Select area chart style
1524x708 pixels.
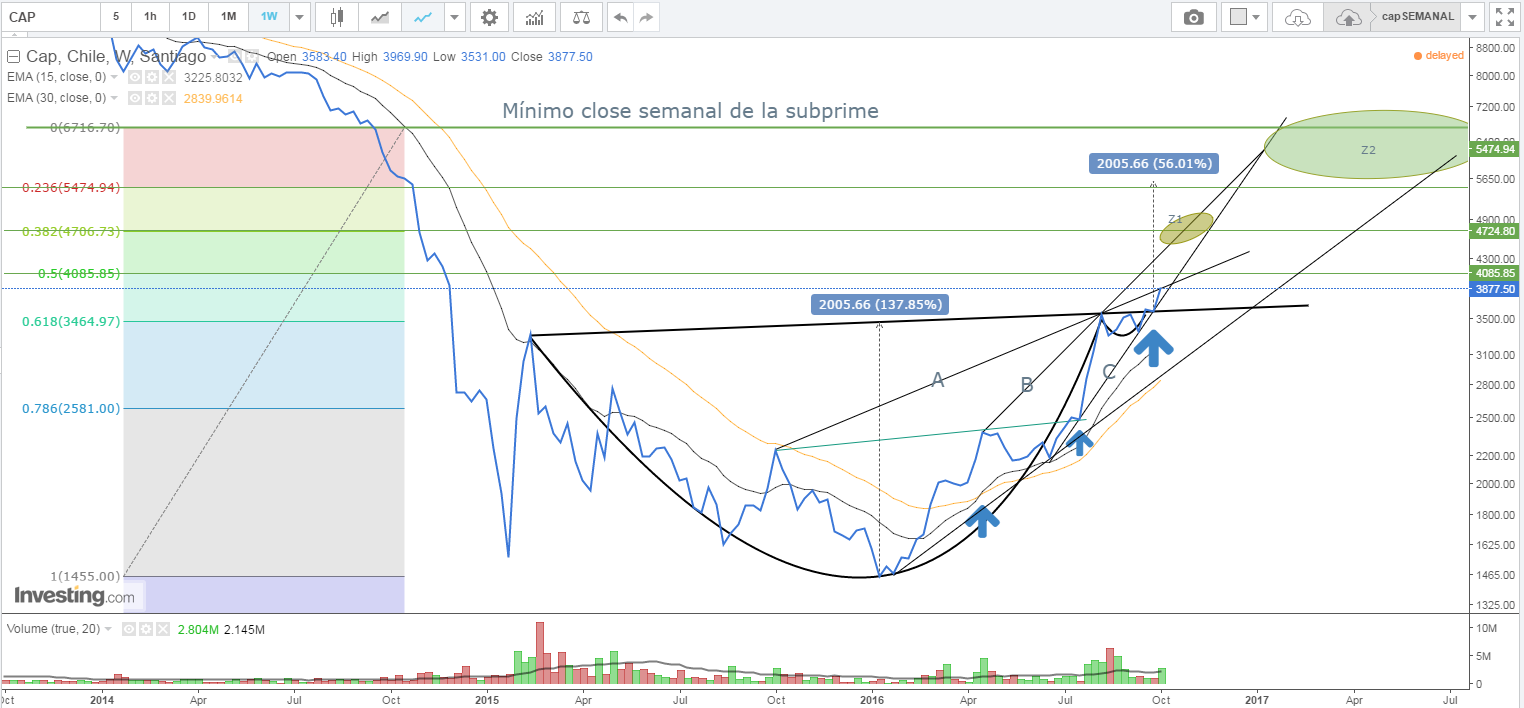click(x=379, y=17)
